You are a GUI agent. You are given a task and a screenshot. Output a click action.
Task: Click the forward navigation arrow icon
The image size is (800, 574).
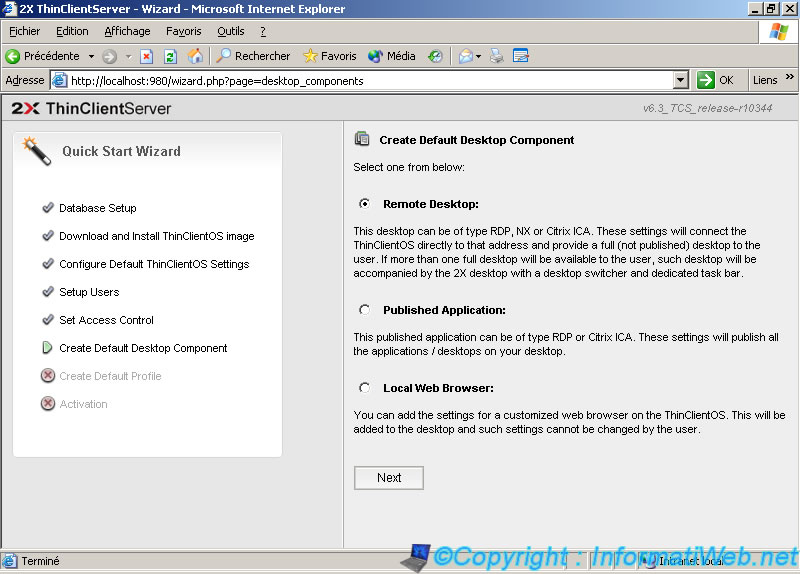click(x=109, y=56)
